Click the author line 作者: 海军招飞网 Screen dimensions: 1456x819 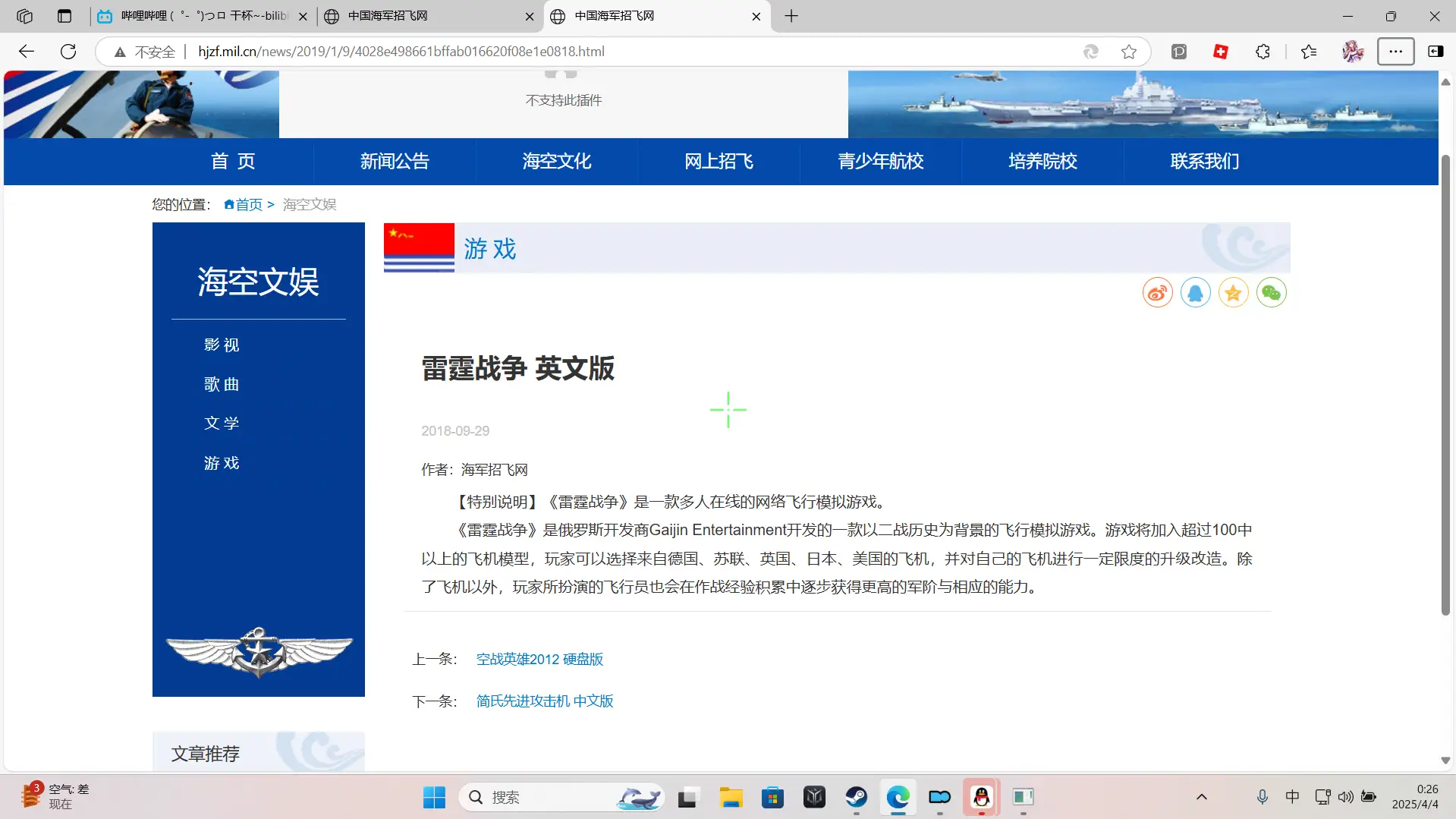pos(474,470)
